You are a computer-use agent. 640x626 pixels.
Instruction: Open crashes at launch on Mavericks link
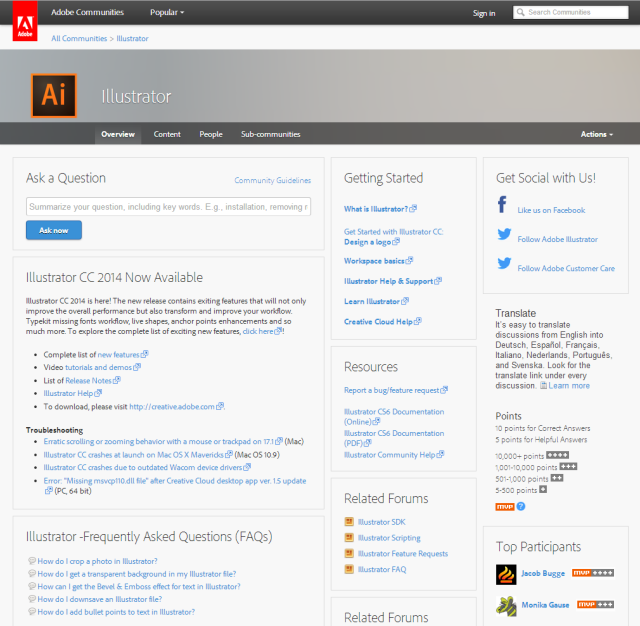pyautogui.click(x=138, y=455)
